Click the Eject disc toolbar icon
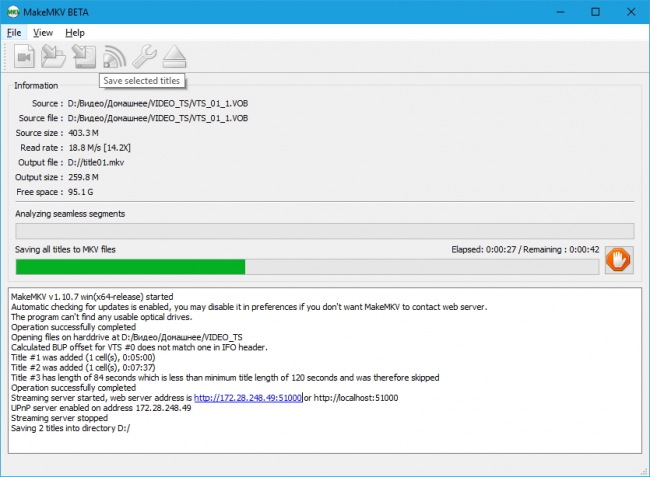 pos(175,56)
